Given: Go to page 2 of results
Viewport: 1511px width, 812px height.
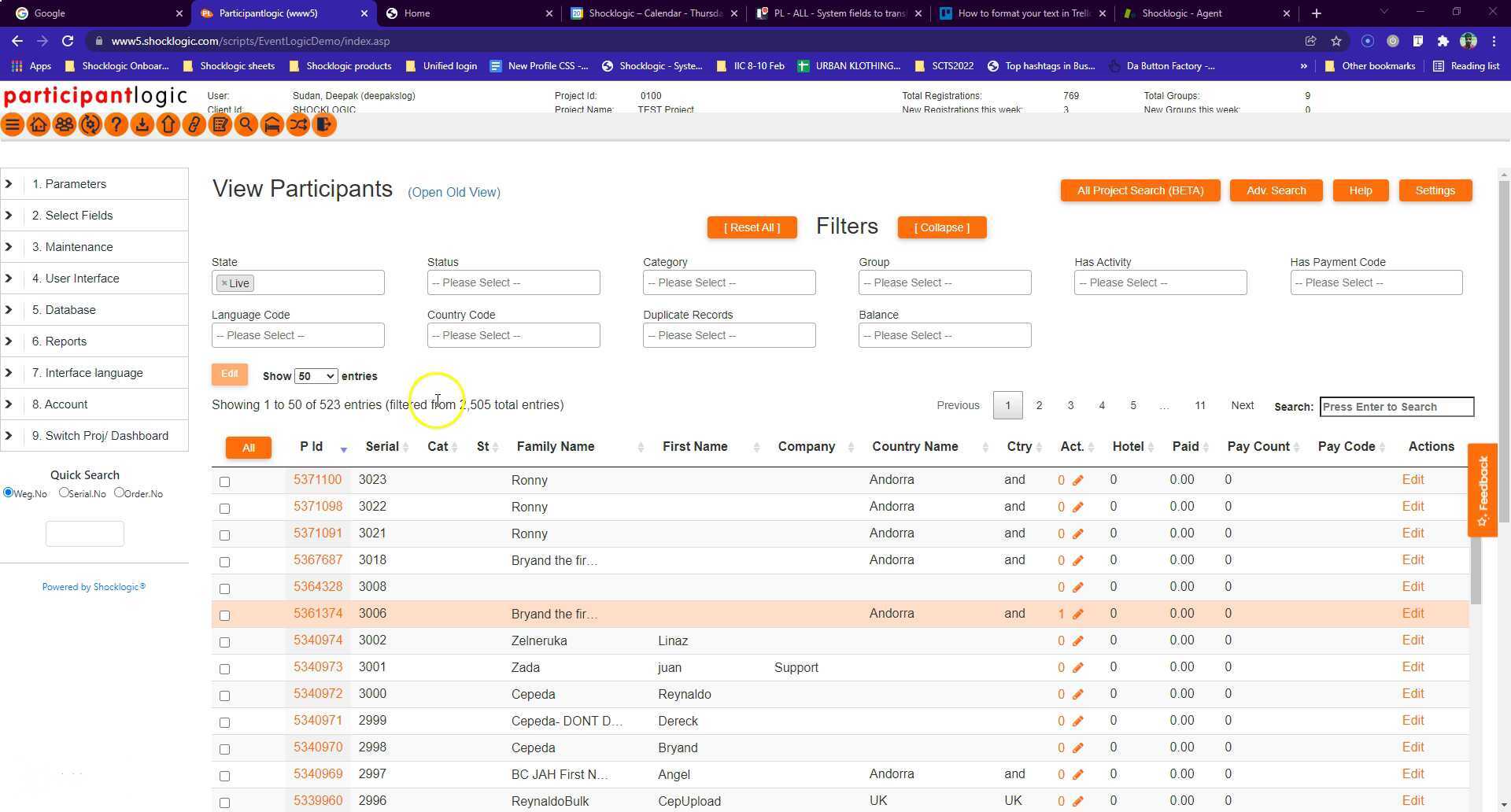Looking at the screenshot, I should click(1039, 405).
